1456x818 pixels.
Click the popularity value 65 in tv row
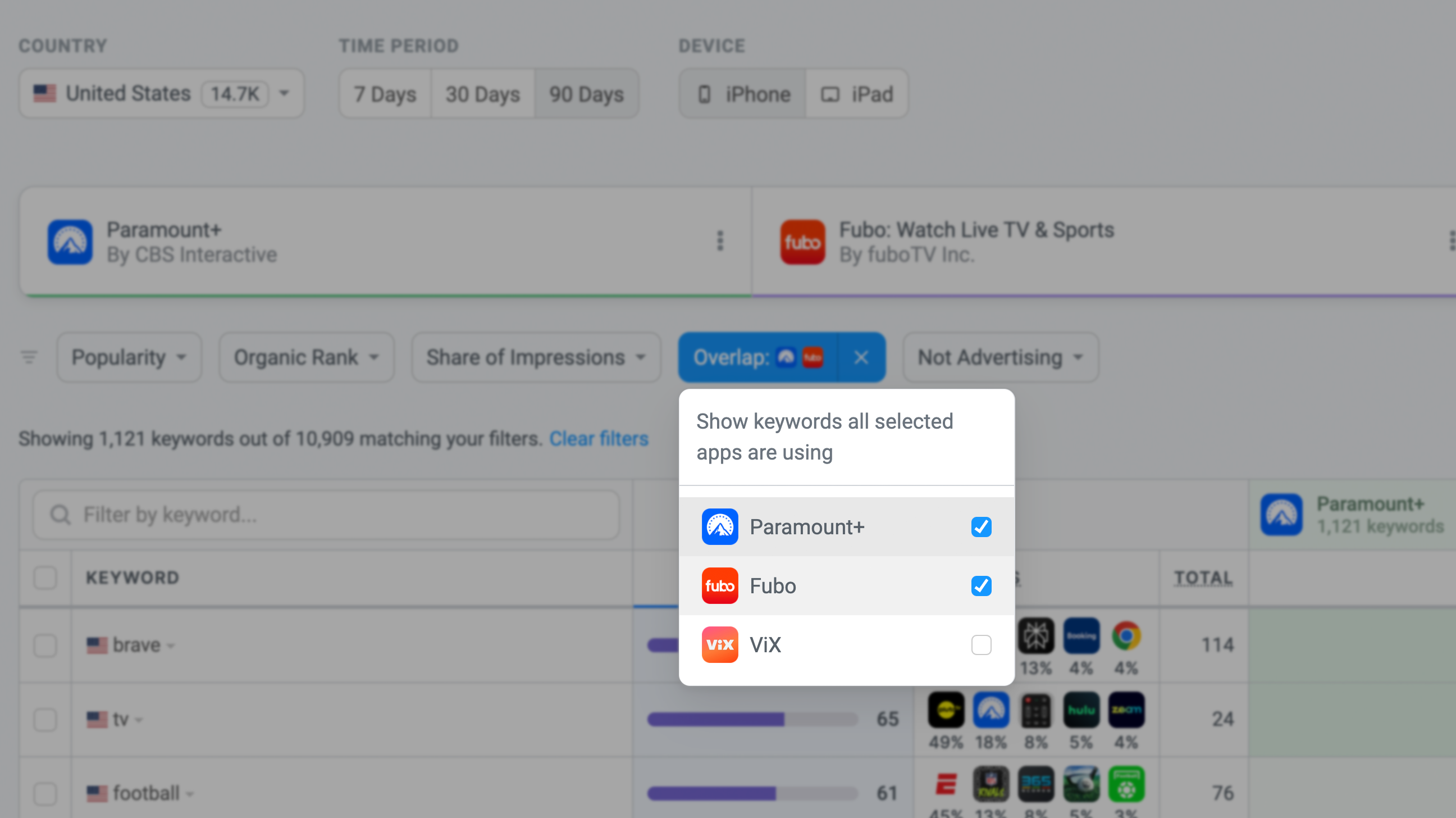(887, 719)
